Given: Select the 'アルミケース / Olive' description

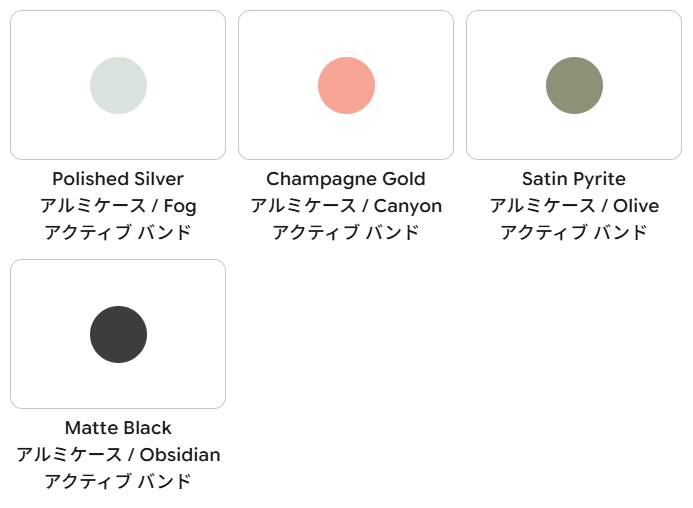Looking at the screenshot, I should click(x=574, y=206).
